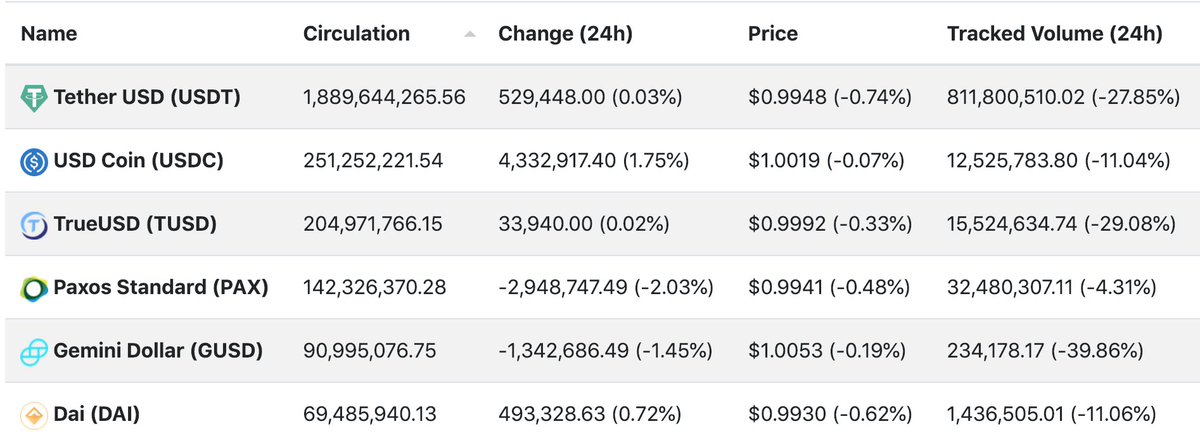Image resolution: width=1200 pixels, height=445 pixels.
Task: Click the TrueUSD logo icon
Action: (x=34, y=225)
